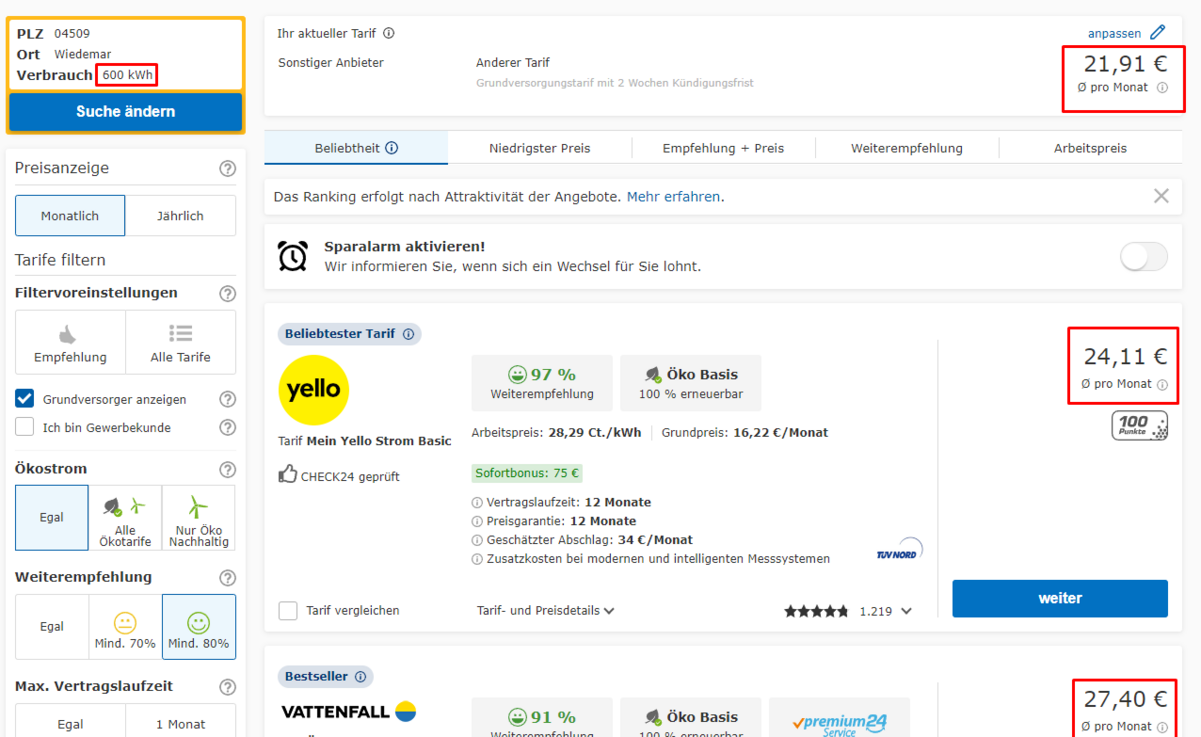Select Jährlich price display

(181, 216)
